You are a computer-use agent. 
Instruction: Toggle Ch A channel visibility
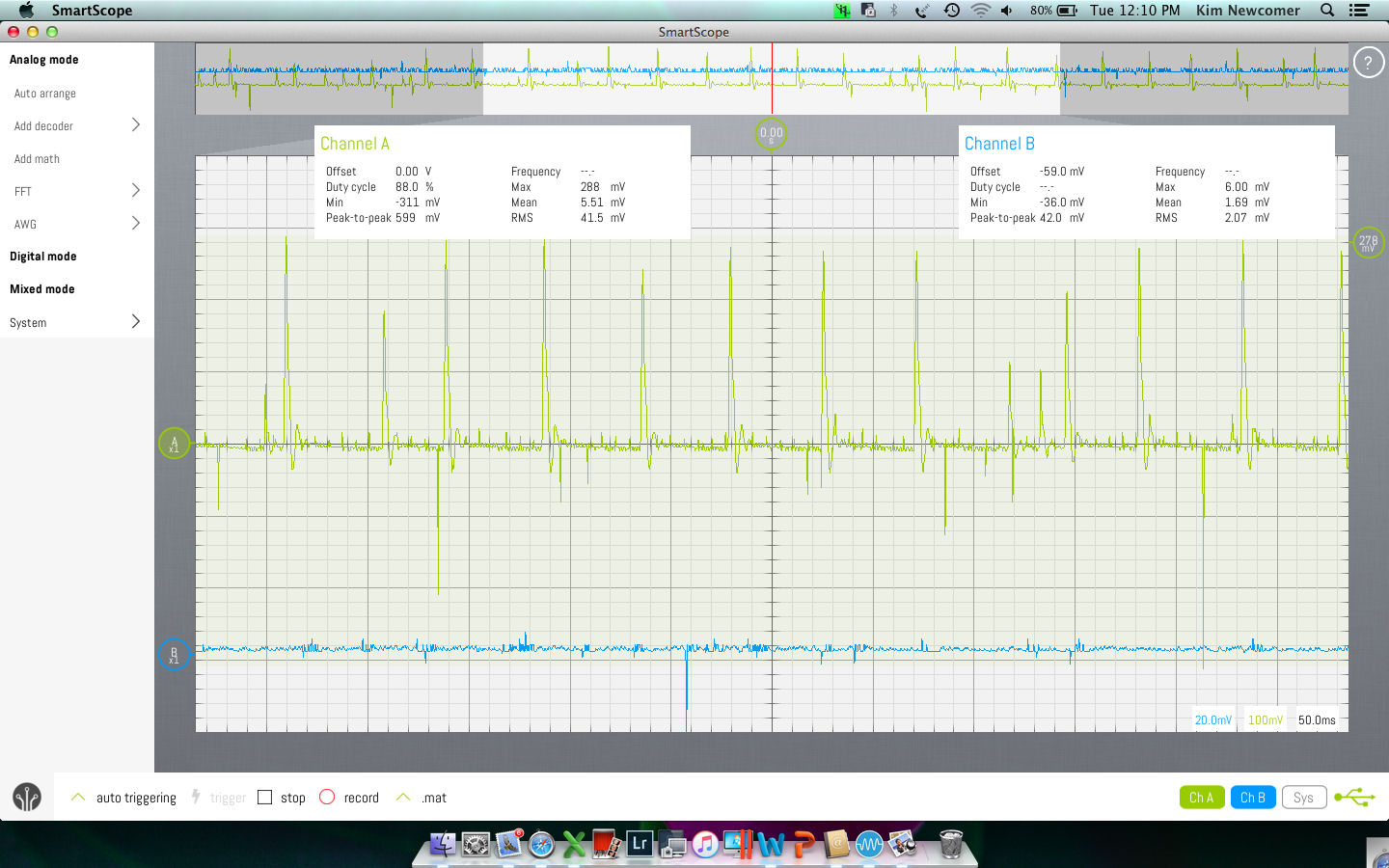point(1201,798)
